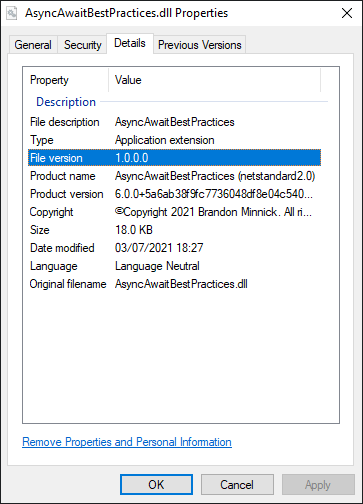Click the Original filename value AsyncAwaitBestPractices.dll
363x504 pixels.
coord(181,284)
